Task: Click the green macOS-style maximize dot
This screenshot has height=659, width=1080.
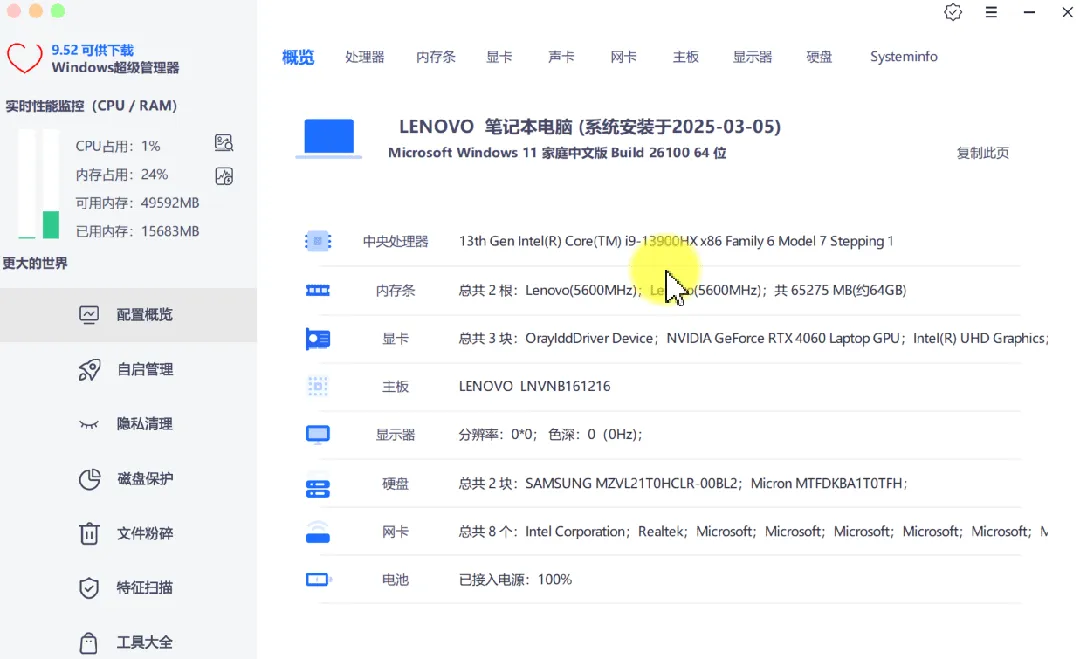Action: click(59, 11)
